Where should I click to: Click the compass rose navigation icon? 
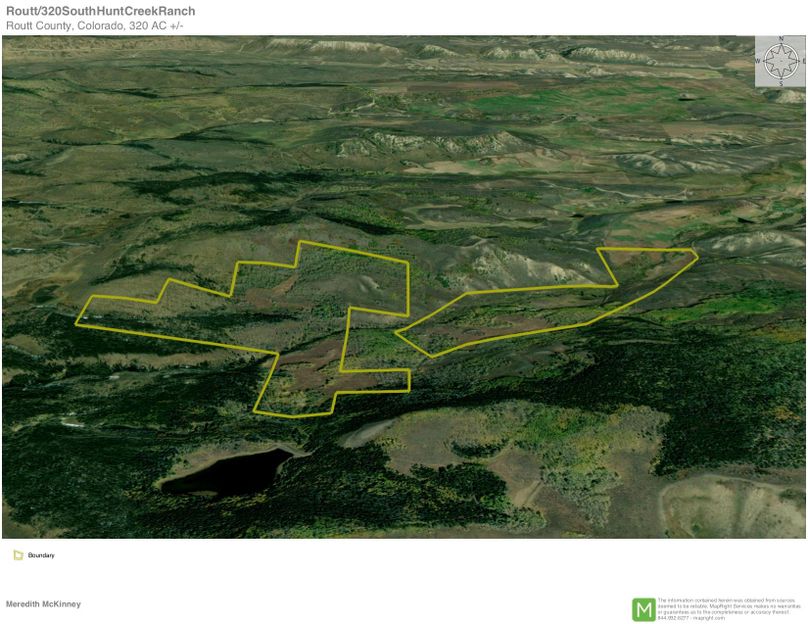(781, 61)
